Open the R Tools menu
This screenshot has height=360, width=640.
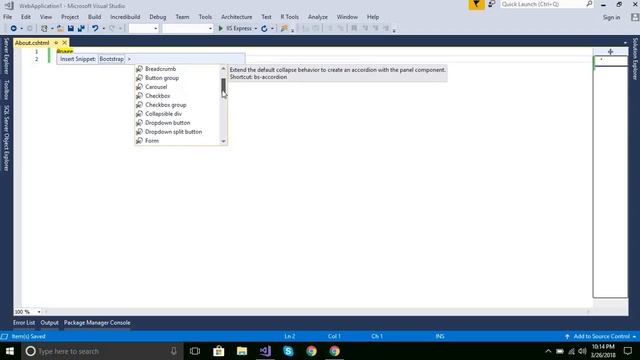(x=289, y=17)
